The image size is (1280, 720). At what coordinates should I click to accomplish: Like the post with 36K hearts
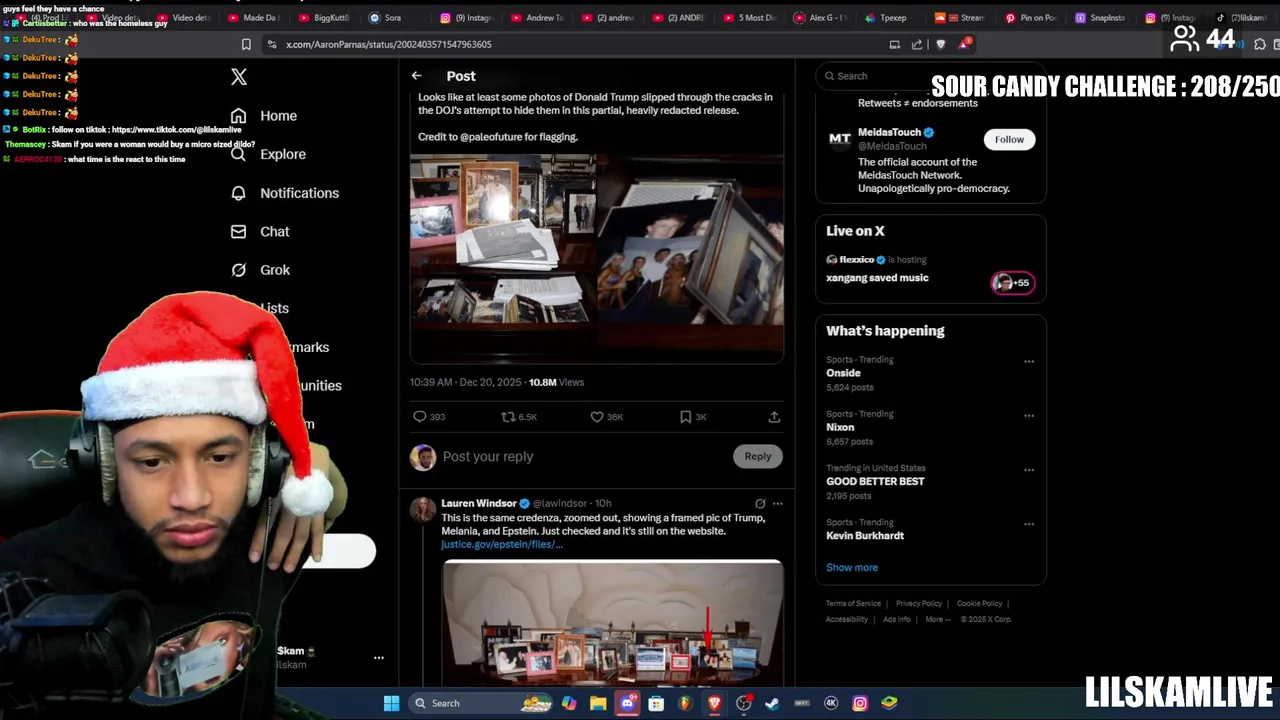pos(606,417)
